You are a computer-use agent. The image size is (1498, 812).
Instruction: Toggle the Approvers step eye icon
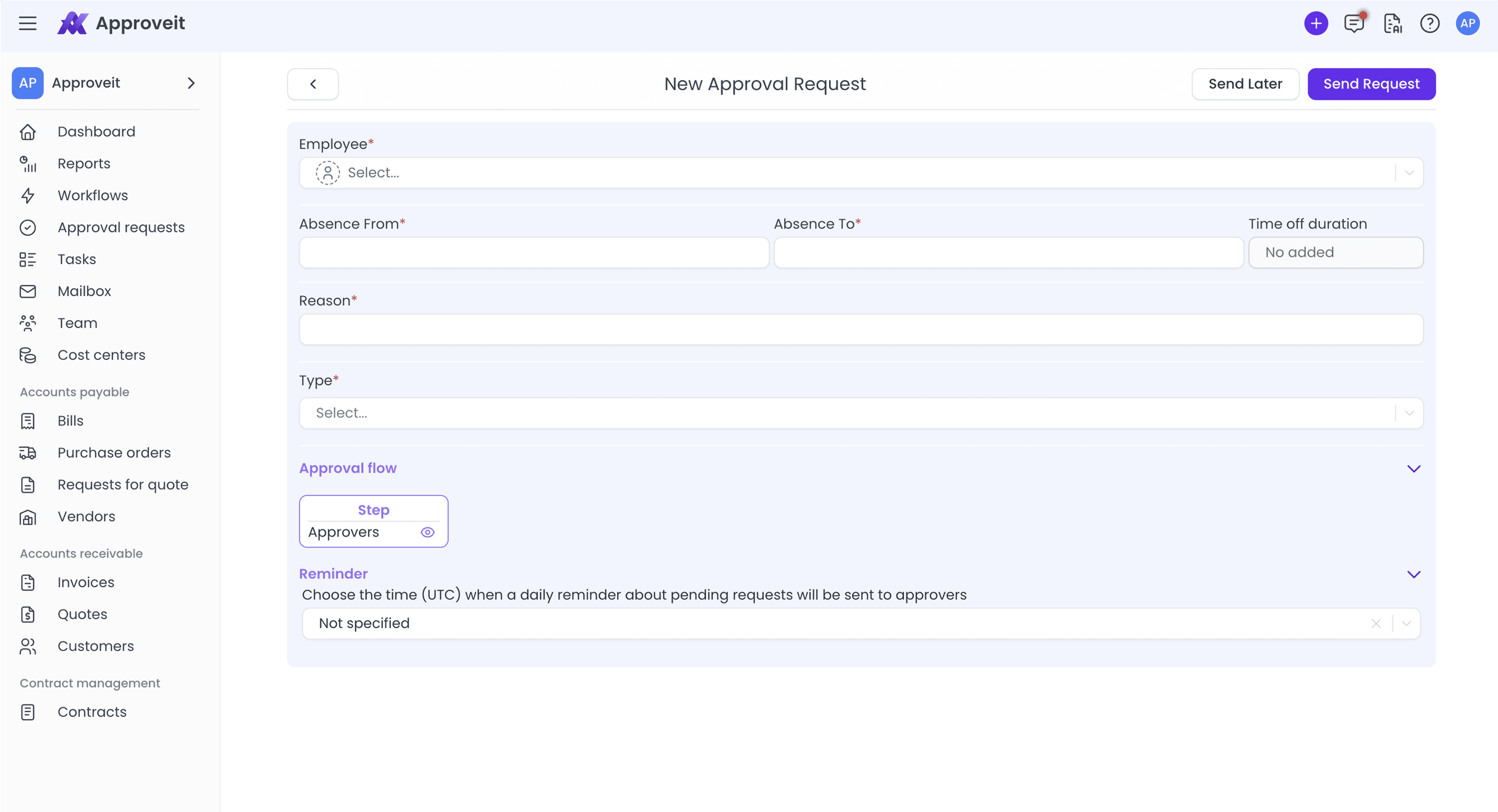tap(427, 532)
